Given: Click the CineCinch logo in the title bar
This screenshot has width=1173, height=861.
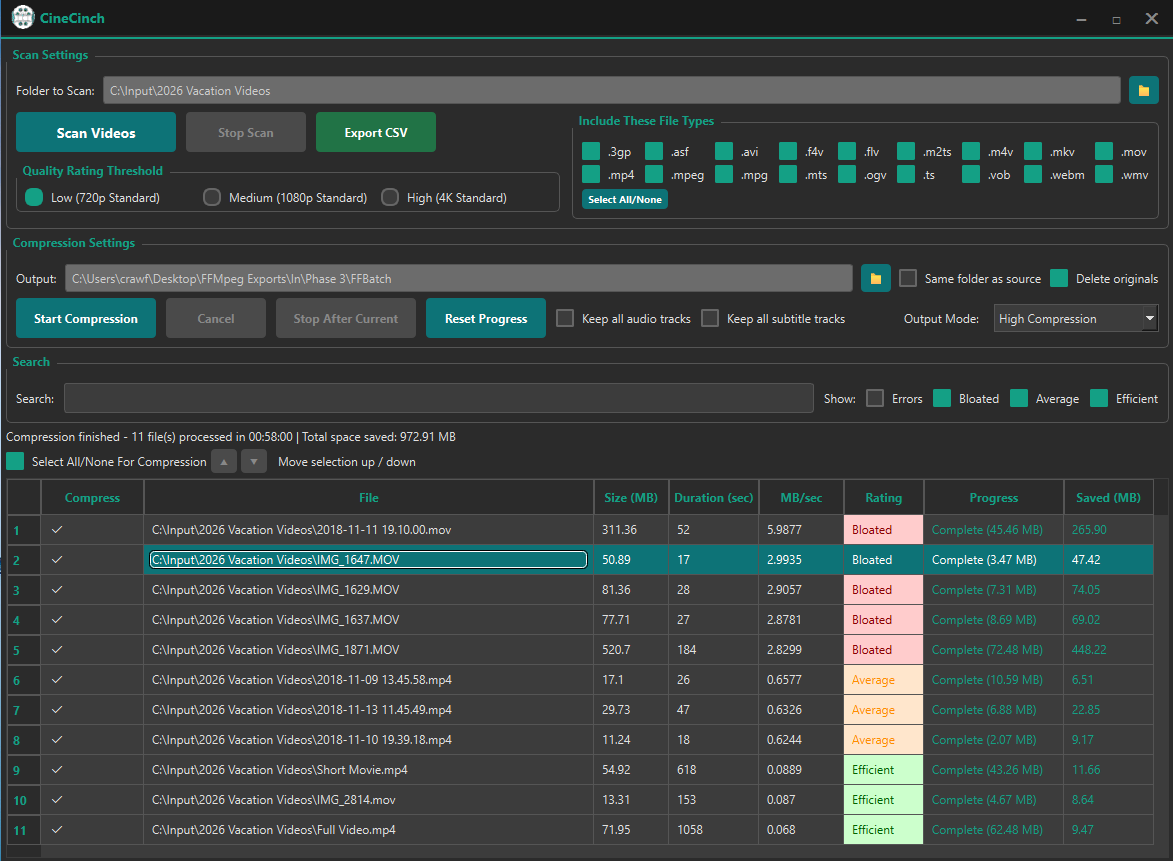Looking at the screenshot, I should tap(22, 17).
